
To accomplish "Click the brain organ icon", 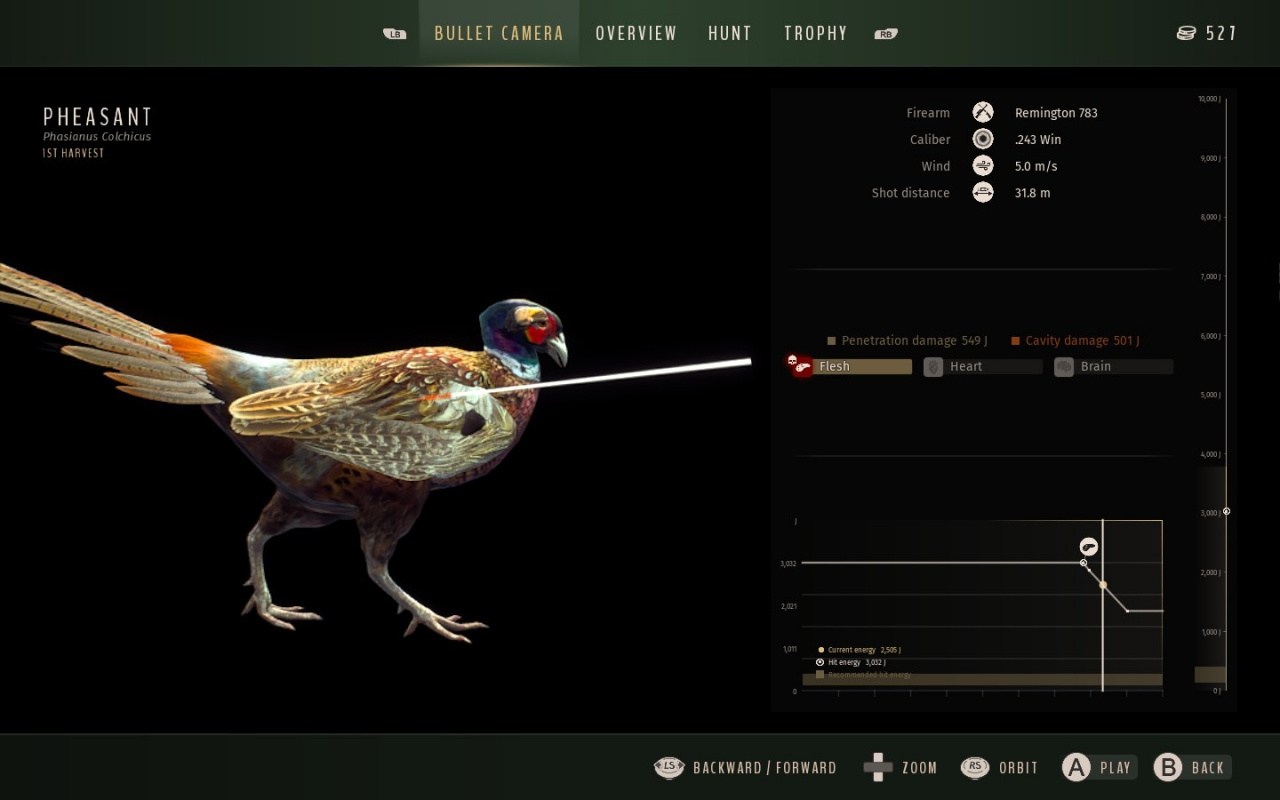I will tap(1064, 367).
